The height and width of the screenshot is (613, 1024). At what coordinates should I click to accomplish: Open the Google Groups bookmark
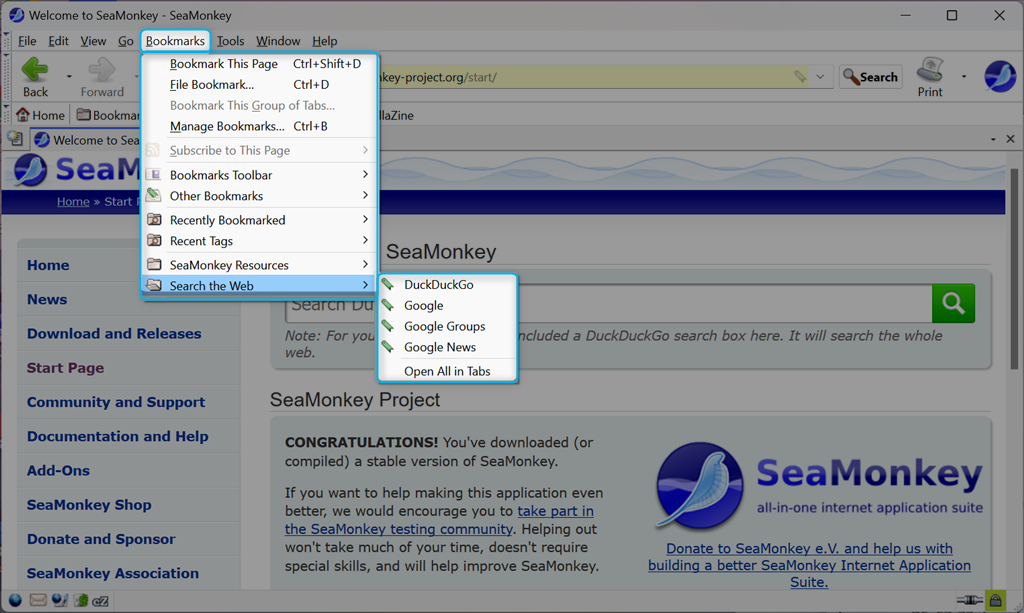click(x=447, y=326)
